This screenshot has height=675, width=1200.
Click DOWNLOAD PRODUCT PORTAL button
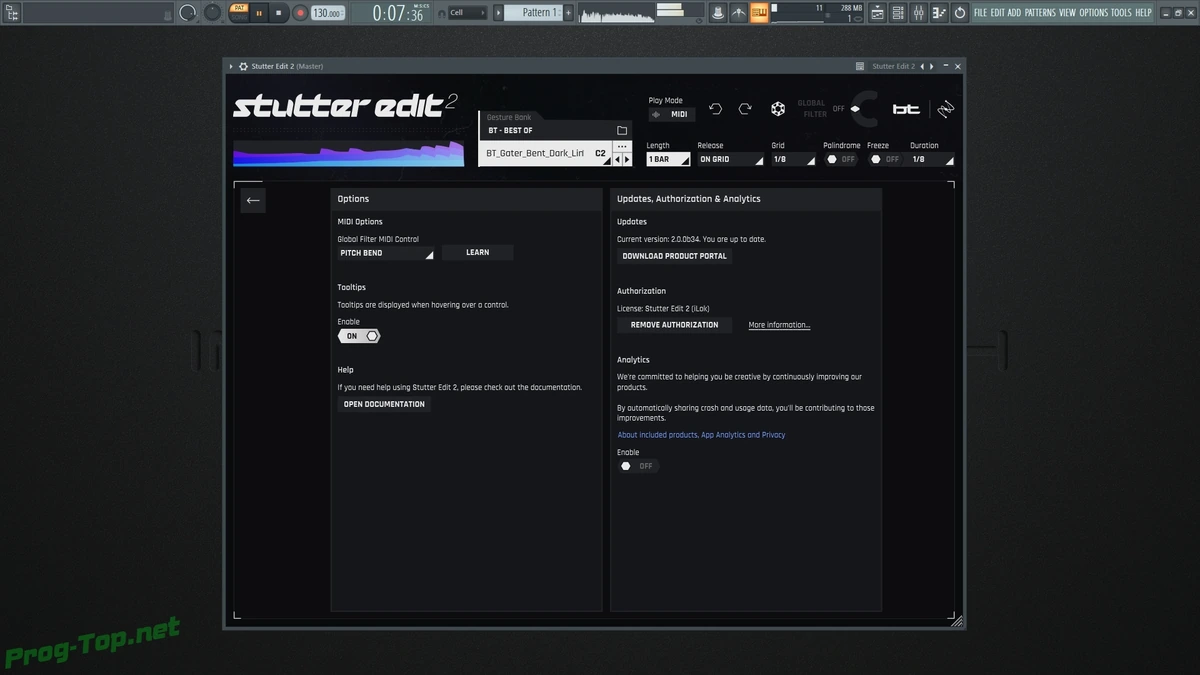pos(675,256)
